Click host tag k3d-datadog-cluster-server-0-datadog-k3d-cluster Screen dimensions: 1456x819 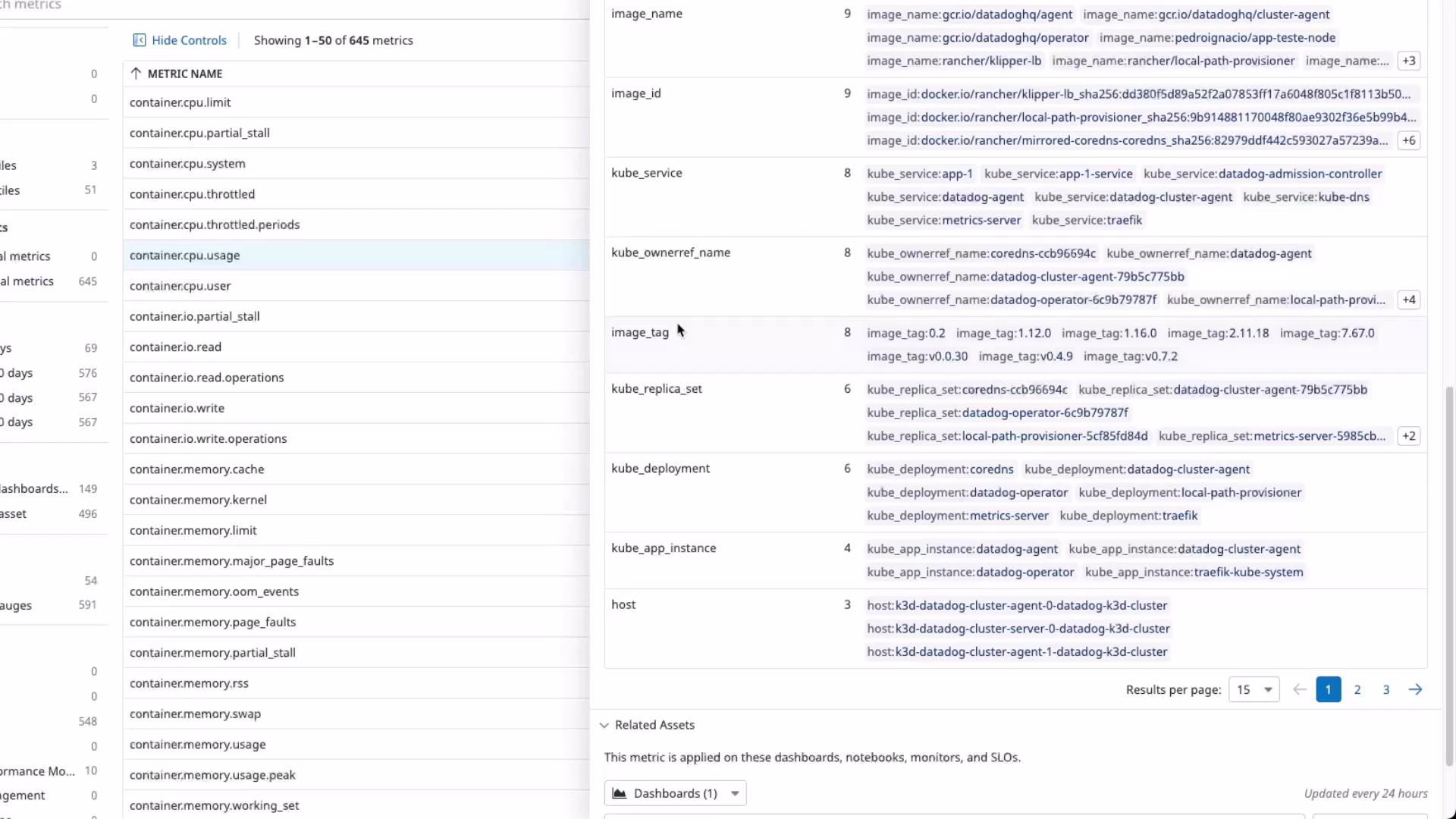(1018, 629)
